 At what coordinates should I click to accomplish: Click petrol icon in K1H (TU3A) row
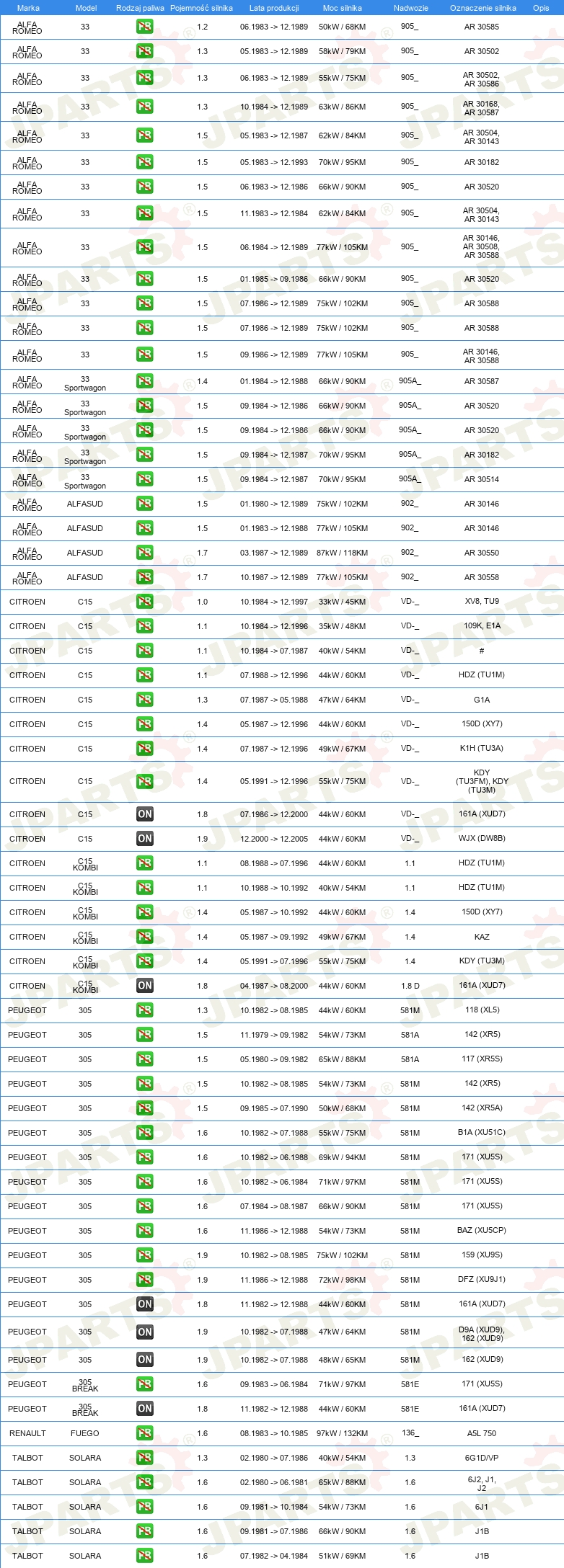[145, 749]
